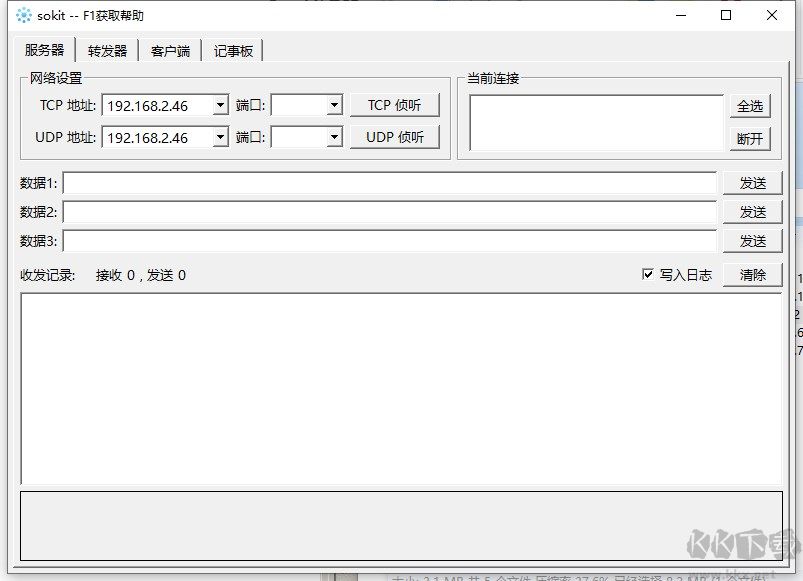Viewport: 803px width, 581px height.
Task: Send data using 发送 next to 数据2
Action: click(x=753, y=211)
